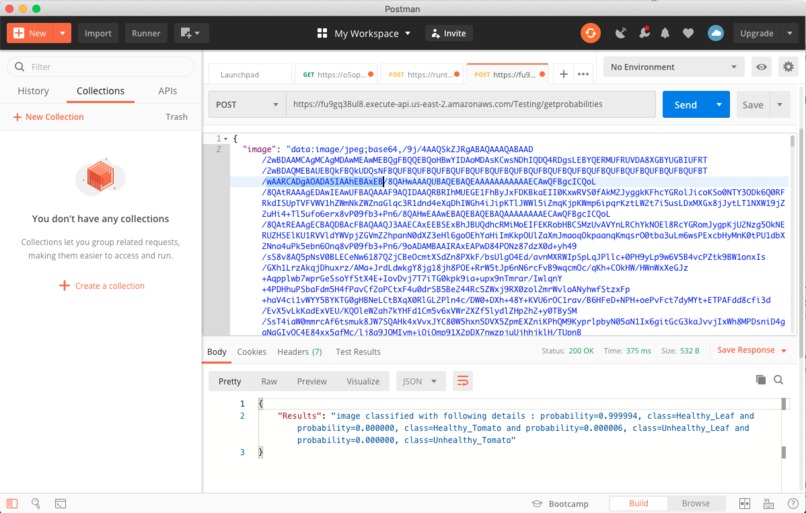The height and width of the screenshot is (513, 806).
Task: Select the POST https://fu9 request tab
Action: pos(507,75)
